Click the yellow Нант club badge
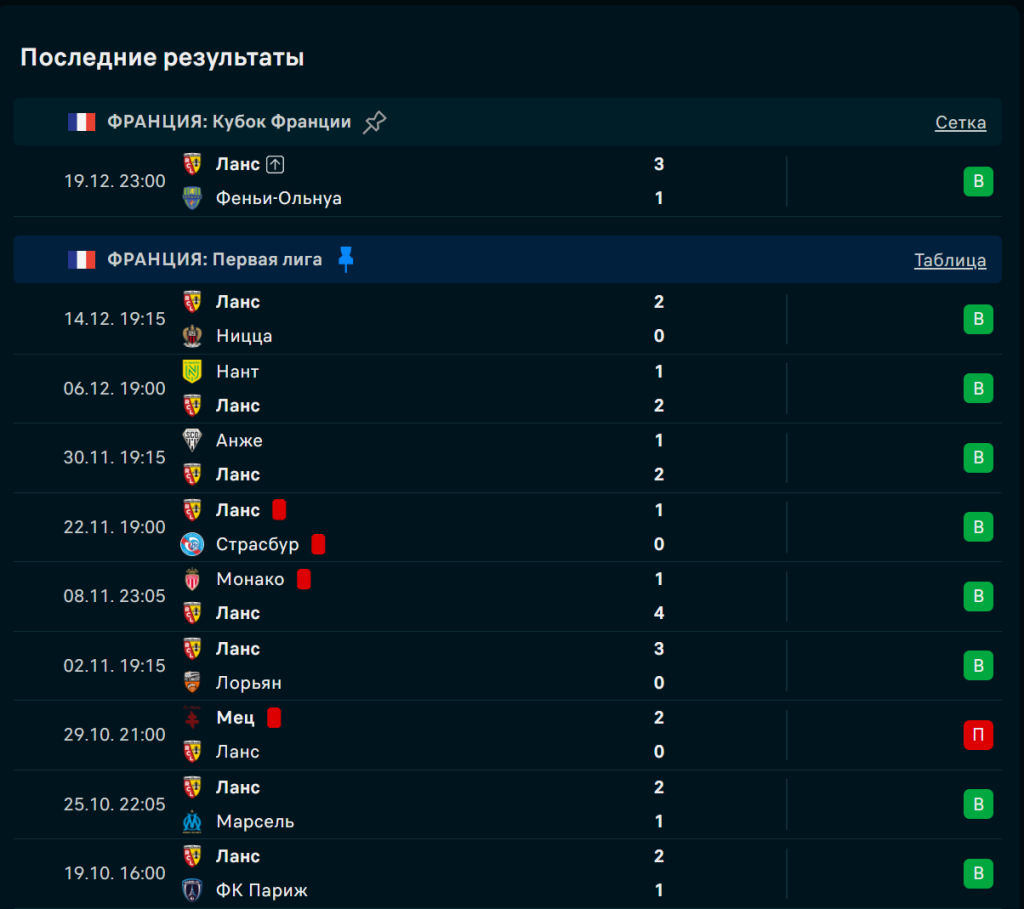The height and width of the screenshot is (909, 1024). pos(192,371)
